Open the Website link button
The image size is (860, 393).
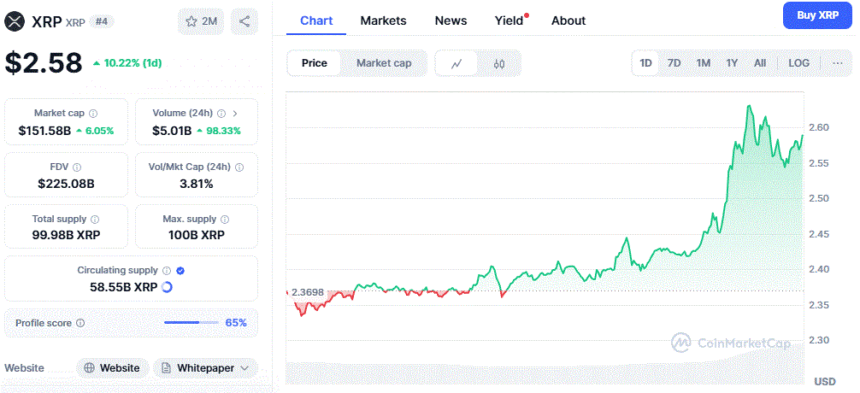click(112, 368)
